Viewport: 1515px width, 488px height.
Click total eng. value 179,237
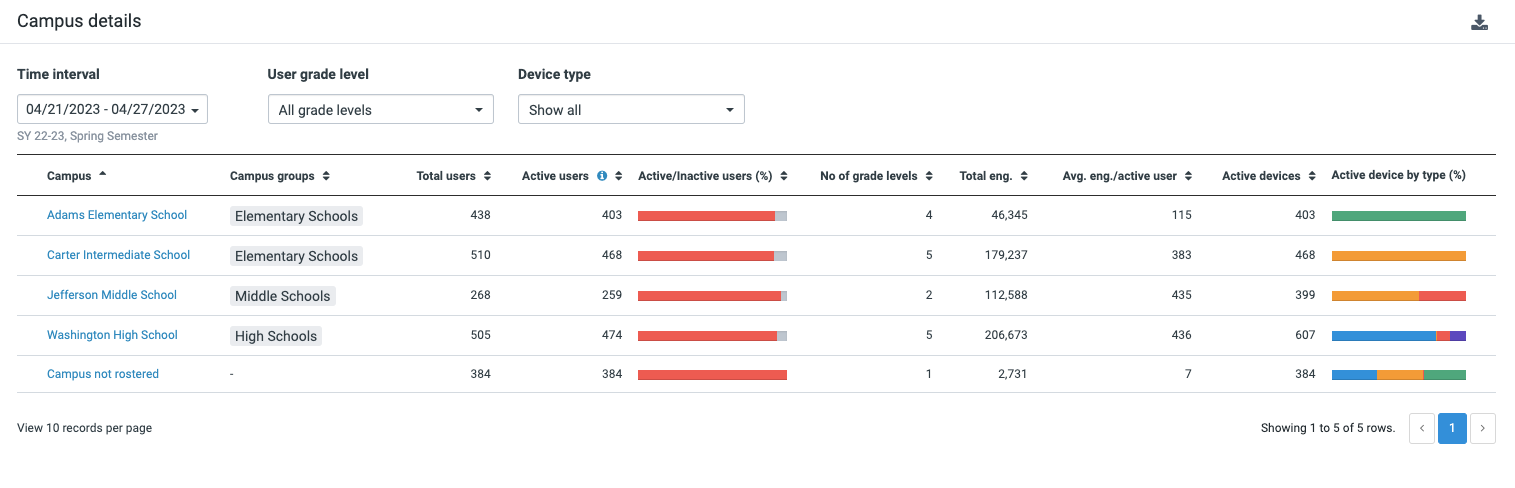(x=1006, y=255)
